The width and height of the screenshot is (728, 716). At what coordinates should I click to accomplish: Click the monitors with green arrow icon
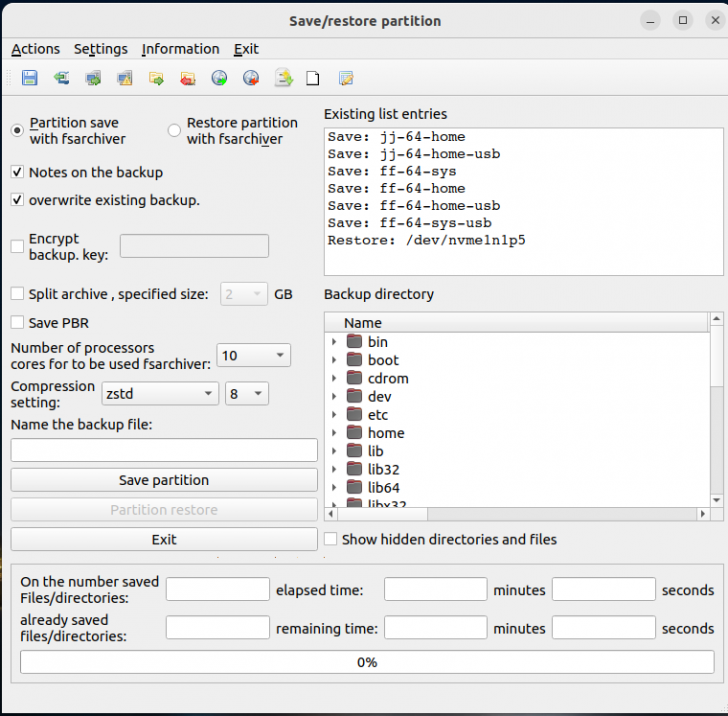pos(93,78)
